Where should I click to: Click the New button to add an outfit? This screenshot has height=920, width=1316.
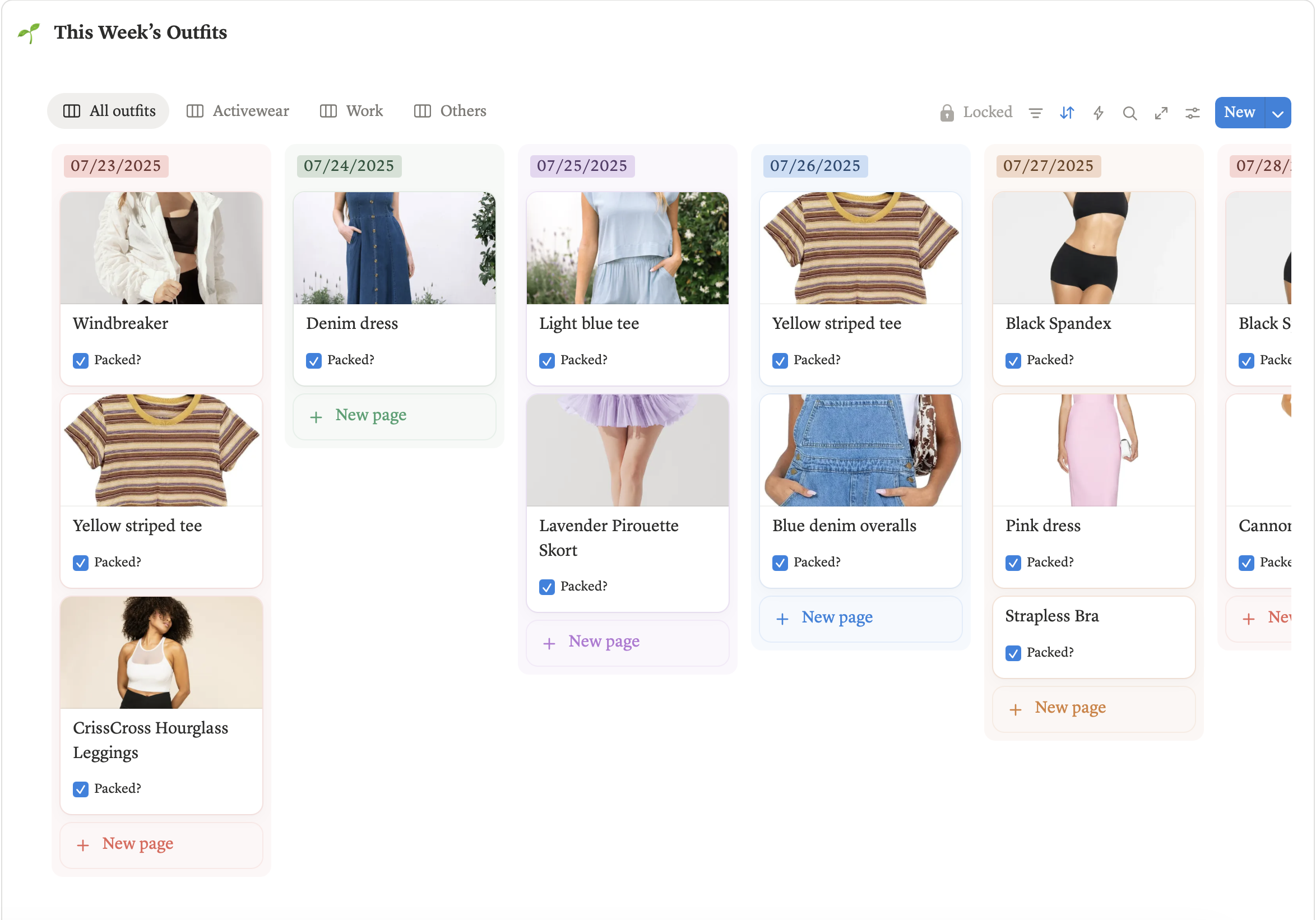1239,112
